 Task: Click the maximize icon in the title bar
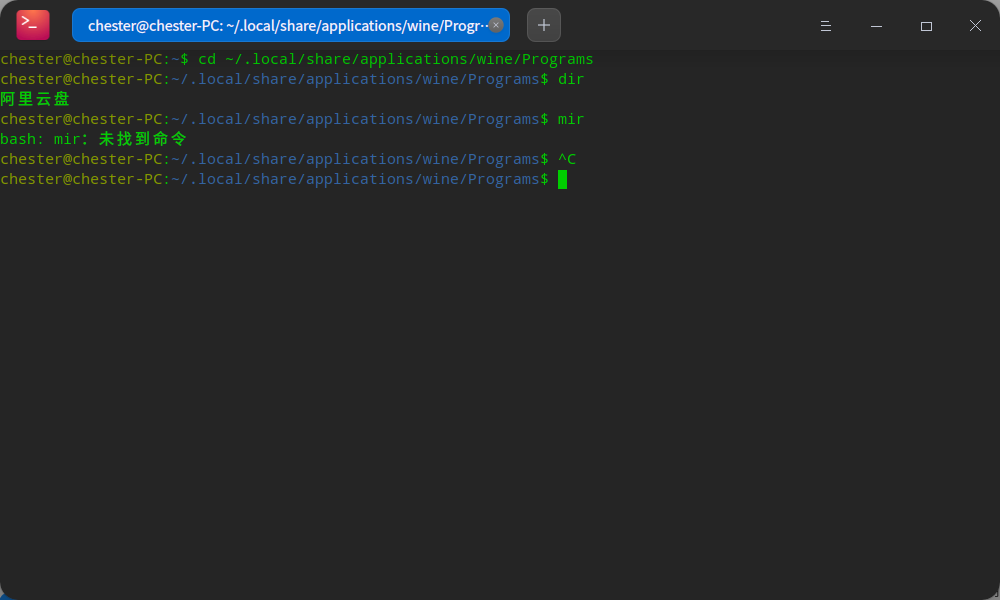(926, 26)
